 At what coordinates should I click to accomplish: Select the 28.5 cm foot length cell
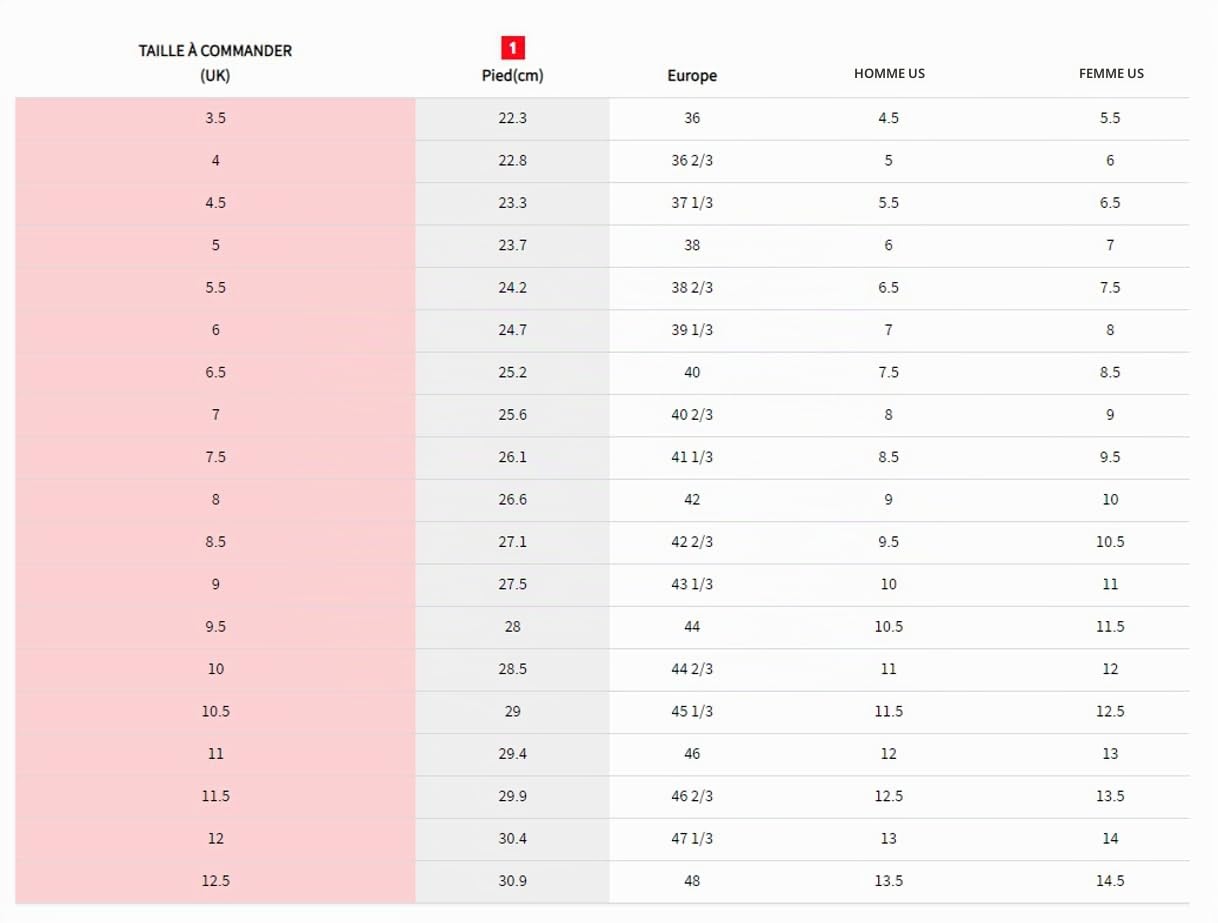pos(512,669)
